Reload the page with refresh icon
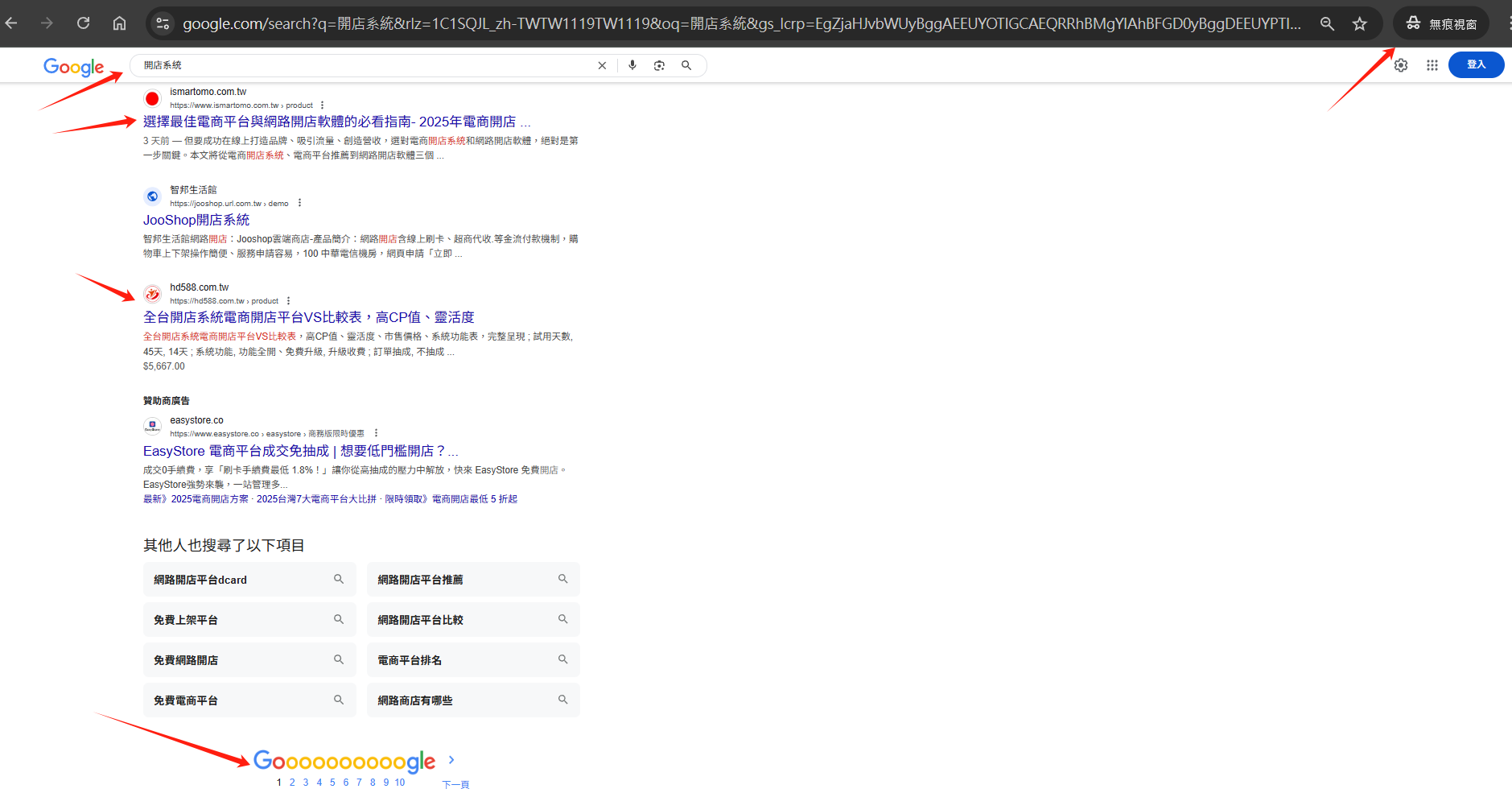The width and height of the screenshot is (1512, 789). 83,23
